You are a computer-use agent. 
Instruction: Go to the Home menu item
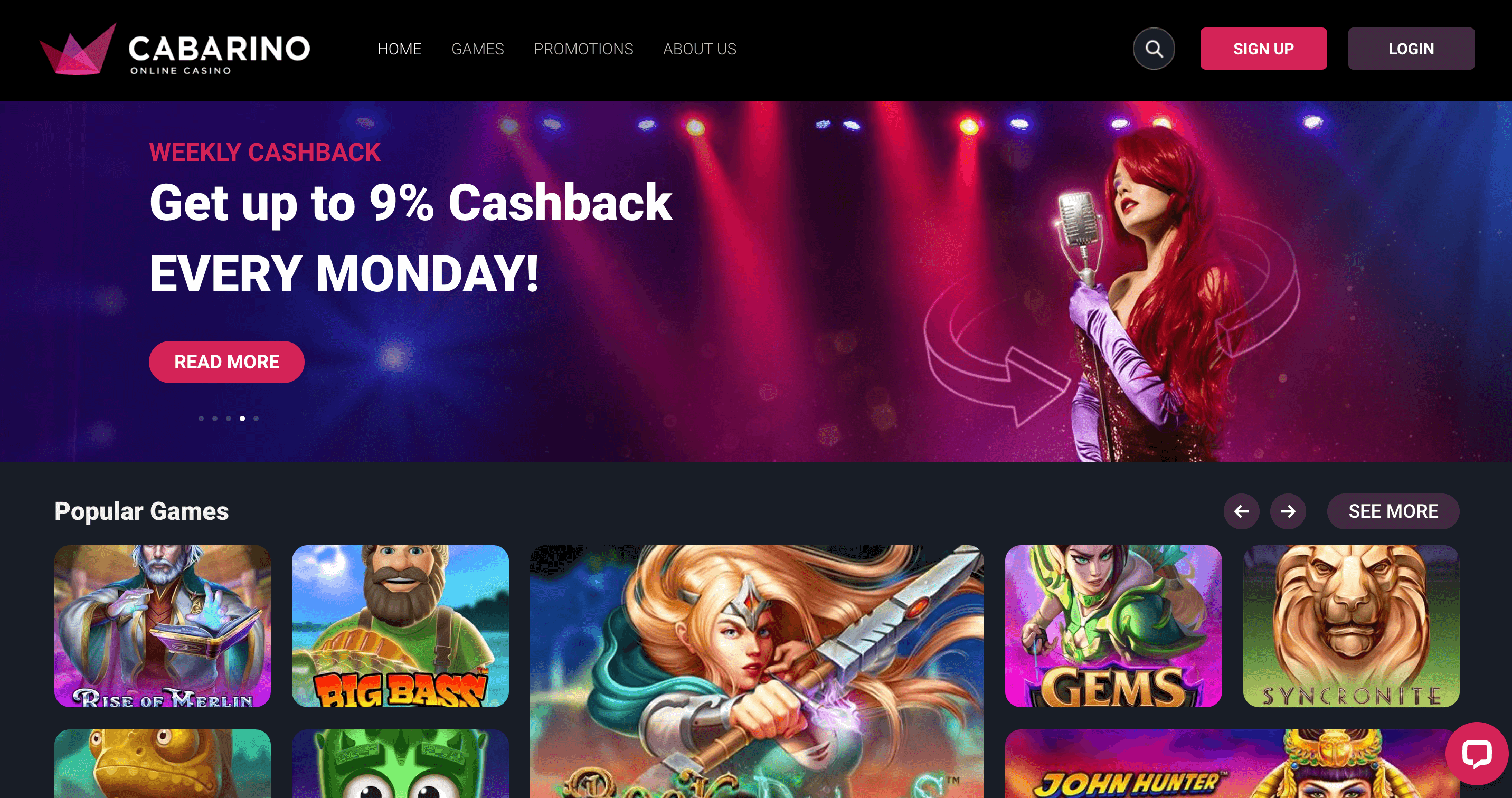[x=399, y=49]
